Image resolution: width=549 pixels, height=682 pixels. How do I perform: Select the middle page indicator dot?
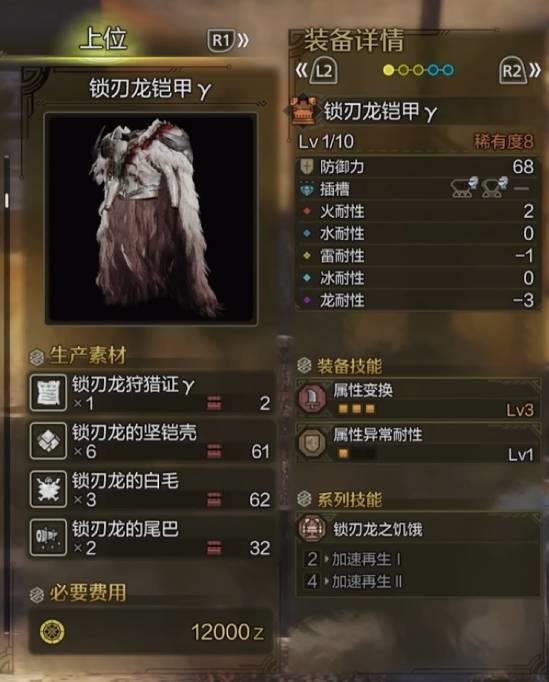click(418, 70)
